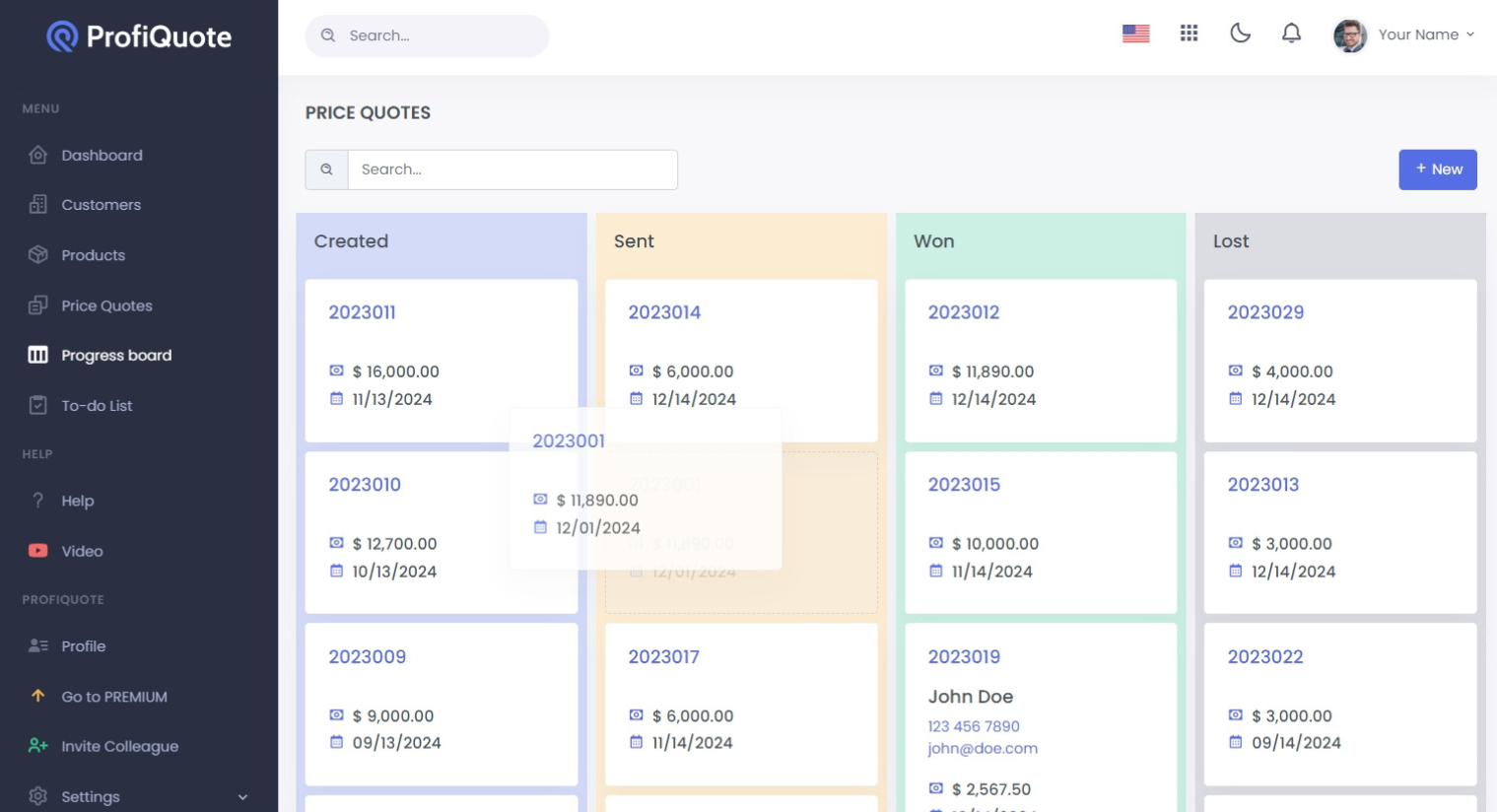Screen dimensions: 1497x812
Task: Open quote 2023019
Action: 964,656
